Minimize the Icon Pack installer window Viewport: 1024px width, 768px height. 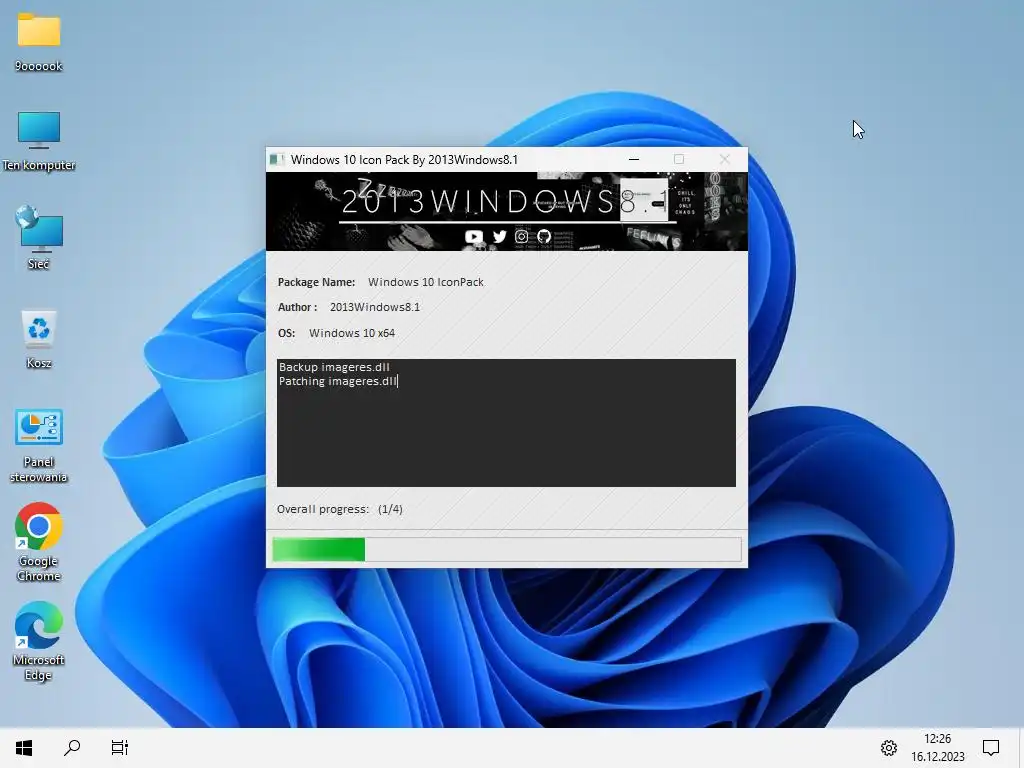pos(633,159)
